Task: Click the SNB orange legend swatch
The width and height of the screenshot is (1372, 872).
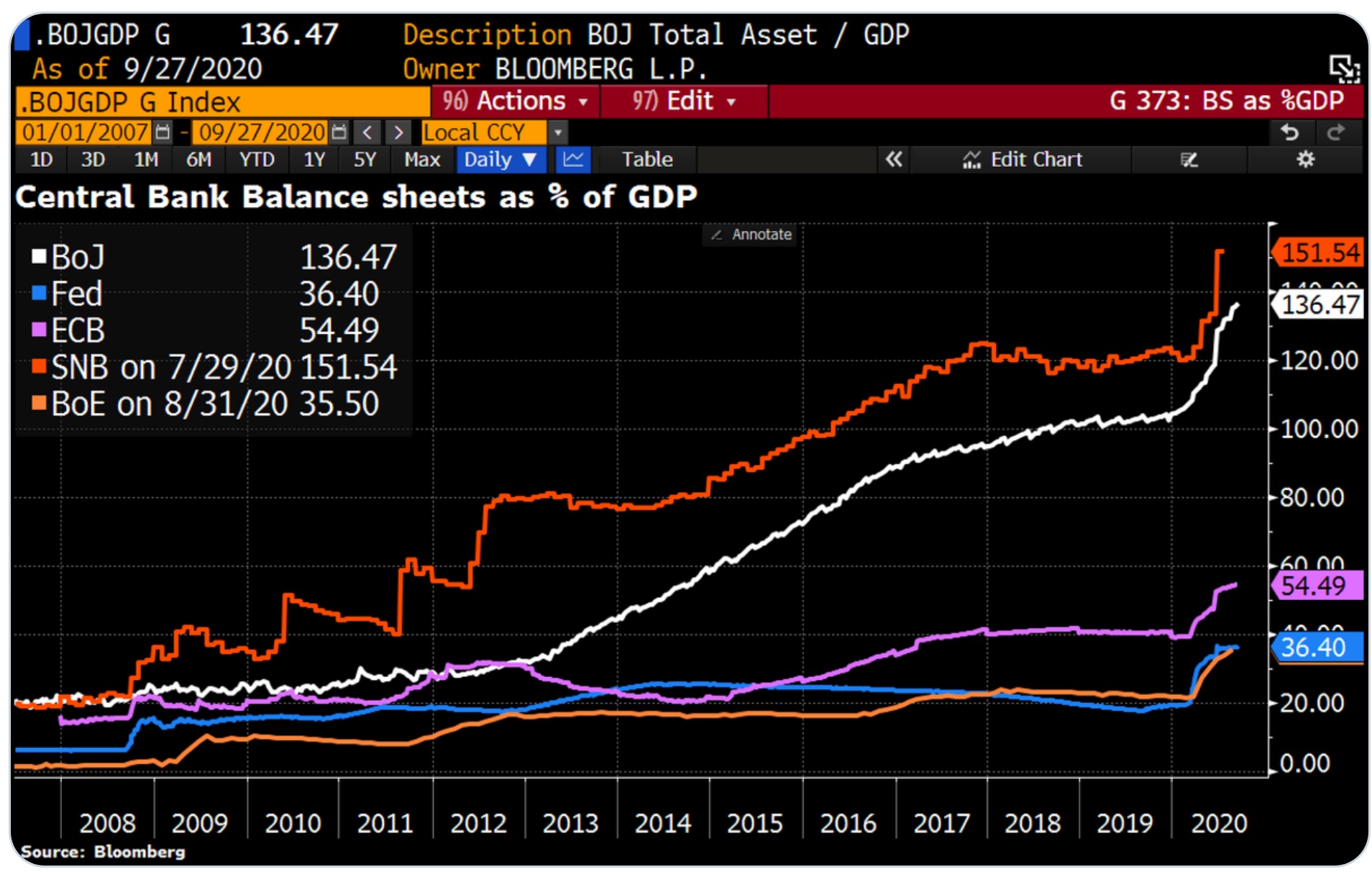Action: point(40,367)
